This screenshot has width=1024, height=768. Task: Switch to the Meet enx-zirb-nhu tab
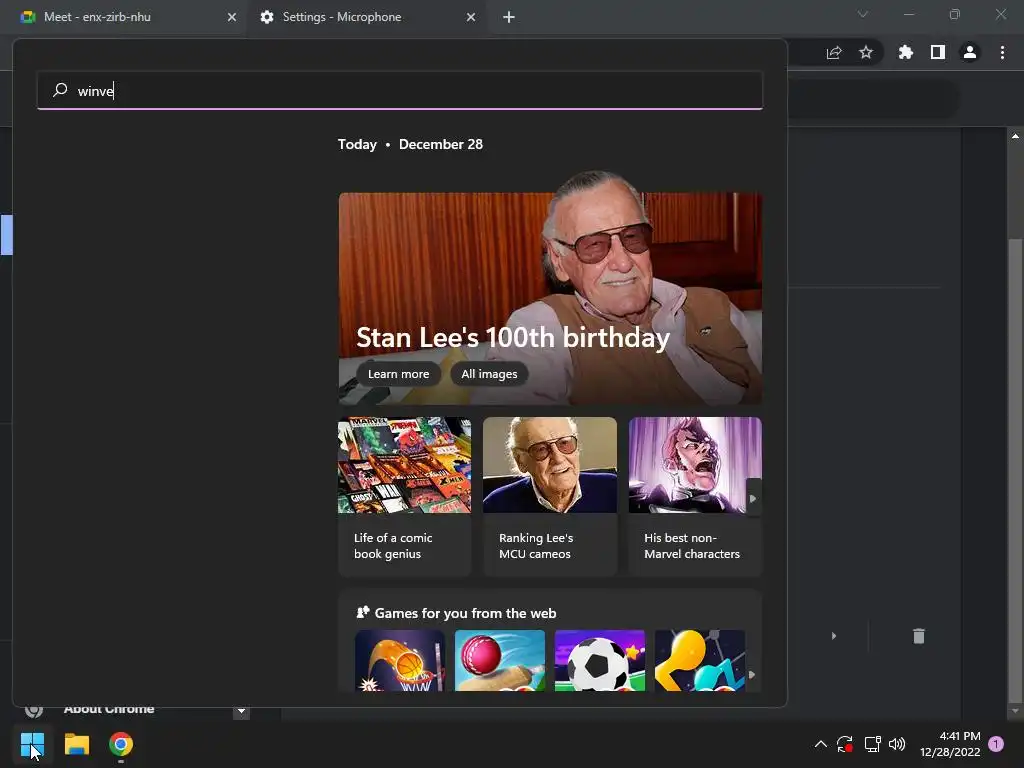(124, 17)
